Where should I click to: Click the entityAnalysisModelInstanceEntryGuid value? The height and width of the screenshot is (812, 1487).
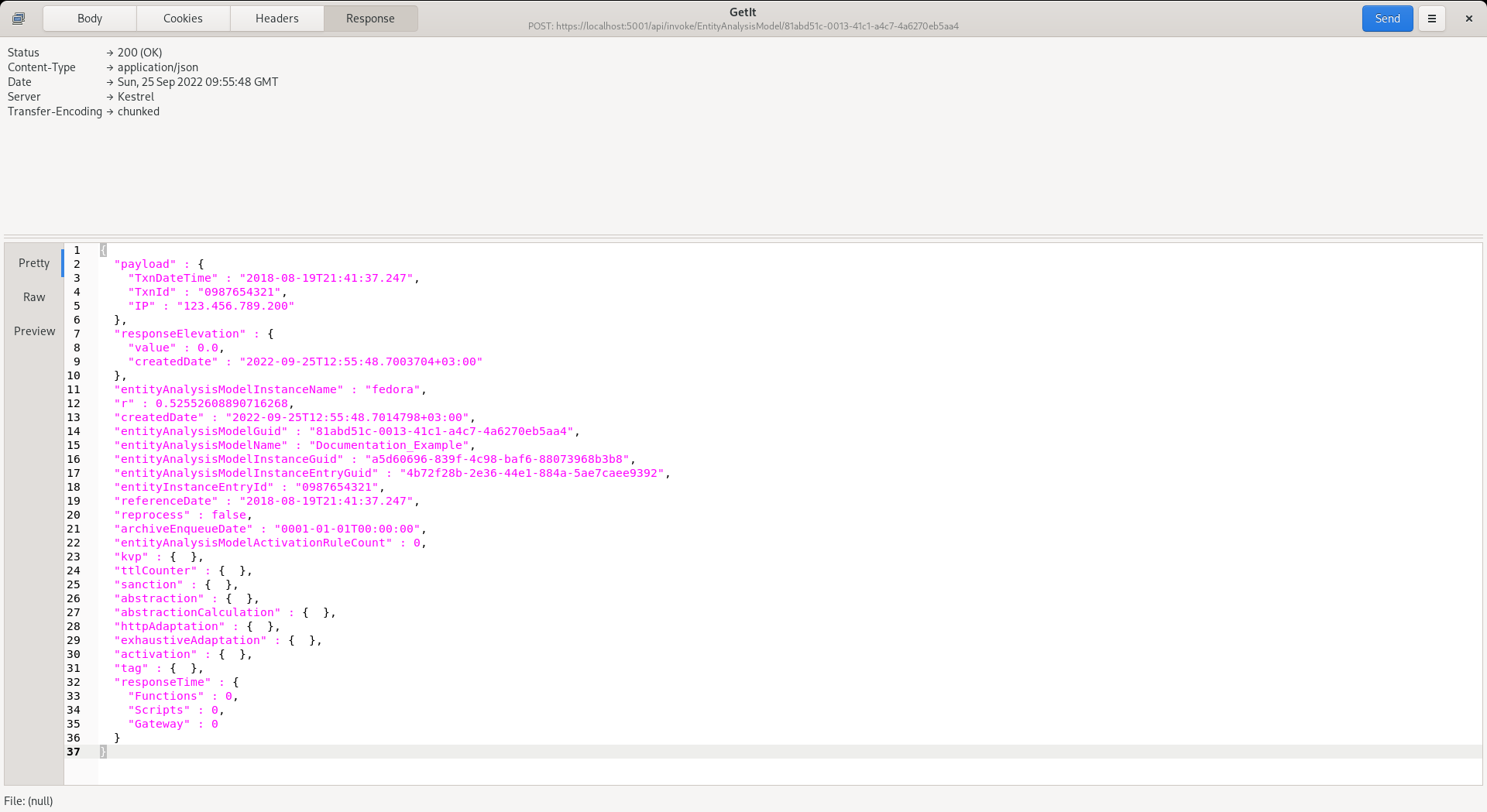click(532, 474)
